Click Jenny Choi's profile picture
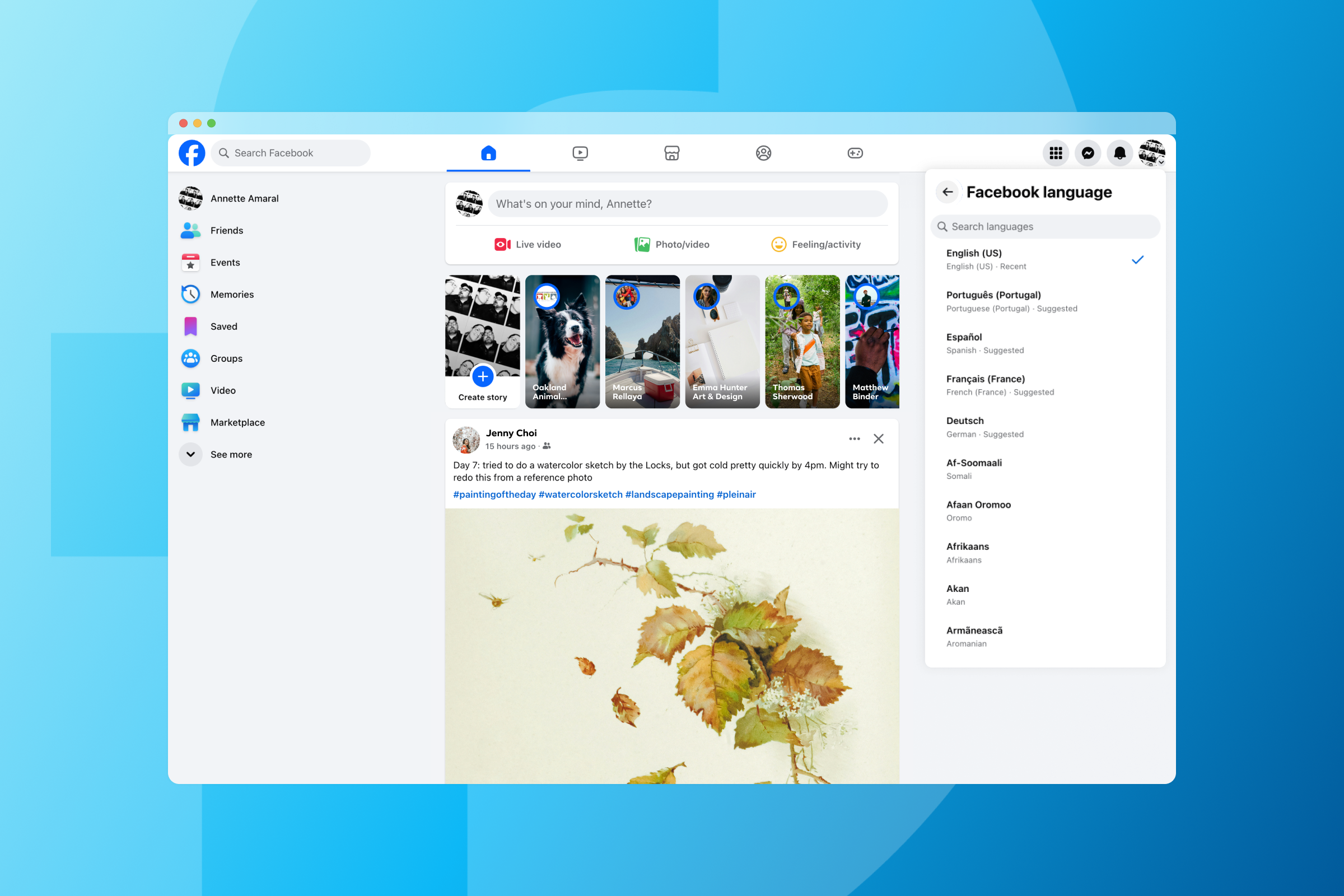This screenshot has height=896, width=1344. [x=466, y=440]
